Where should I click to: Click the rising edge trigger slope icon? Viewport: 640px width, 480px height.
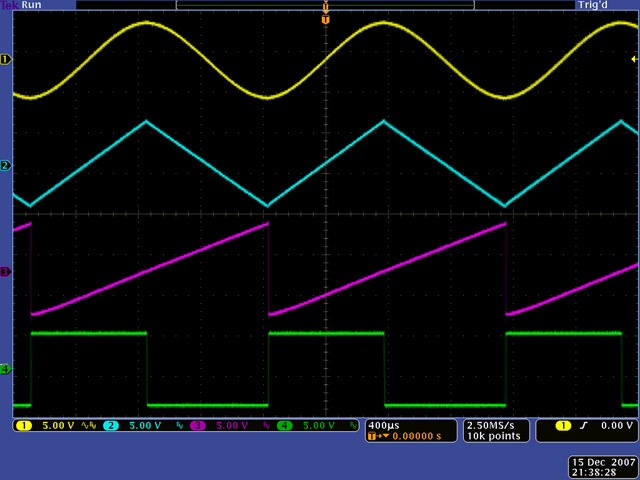tap(582, 426)
